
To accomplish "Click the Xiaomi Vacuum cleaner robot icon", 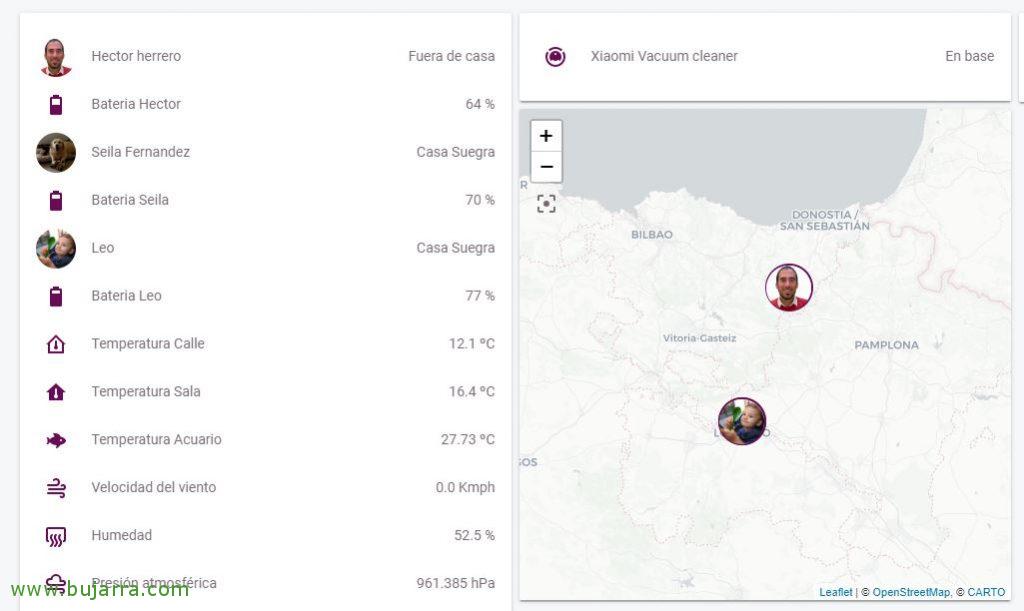I will (556, 56).
